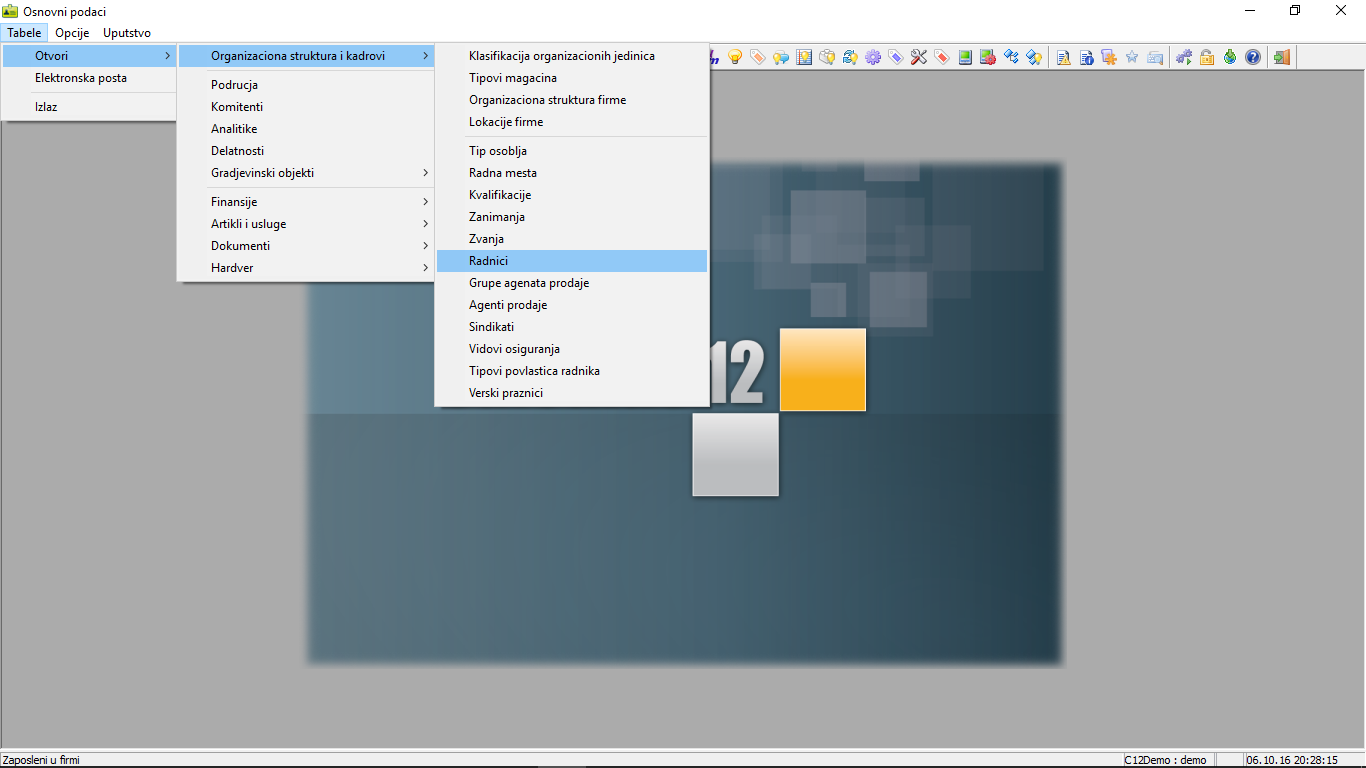Open the Opcije menu

click(x=72, y=33)
